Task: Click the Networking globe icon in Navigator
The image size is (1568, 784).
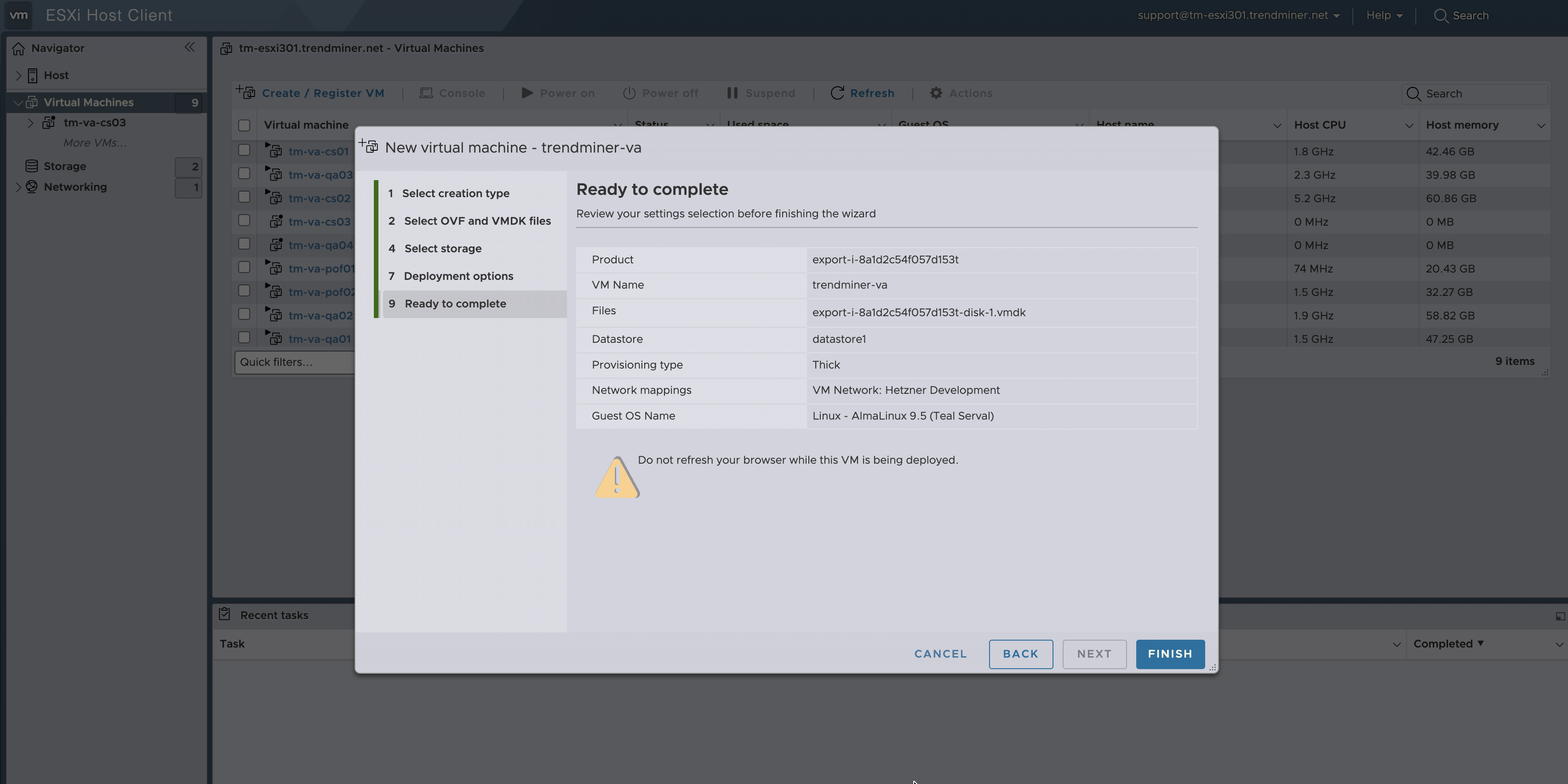Action: point(32,187)
